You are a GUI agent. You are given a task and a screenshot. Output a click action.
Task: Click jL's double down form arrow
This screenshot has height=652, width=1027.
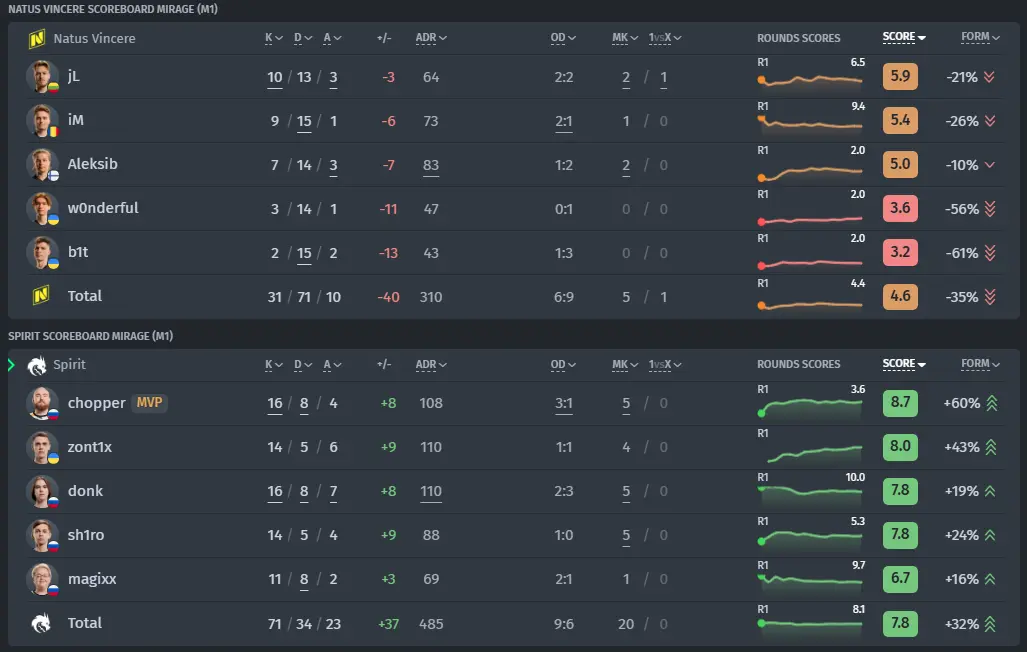pyautogui.click(x=990, y=77)
